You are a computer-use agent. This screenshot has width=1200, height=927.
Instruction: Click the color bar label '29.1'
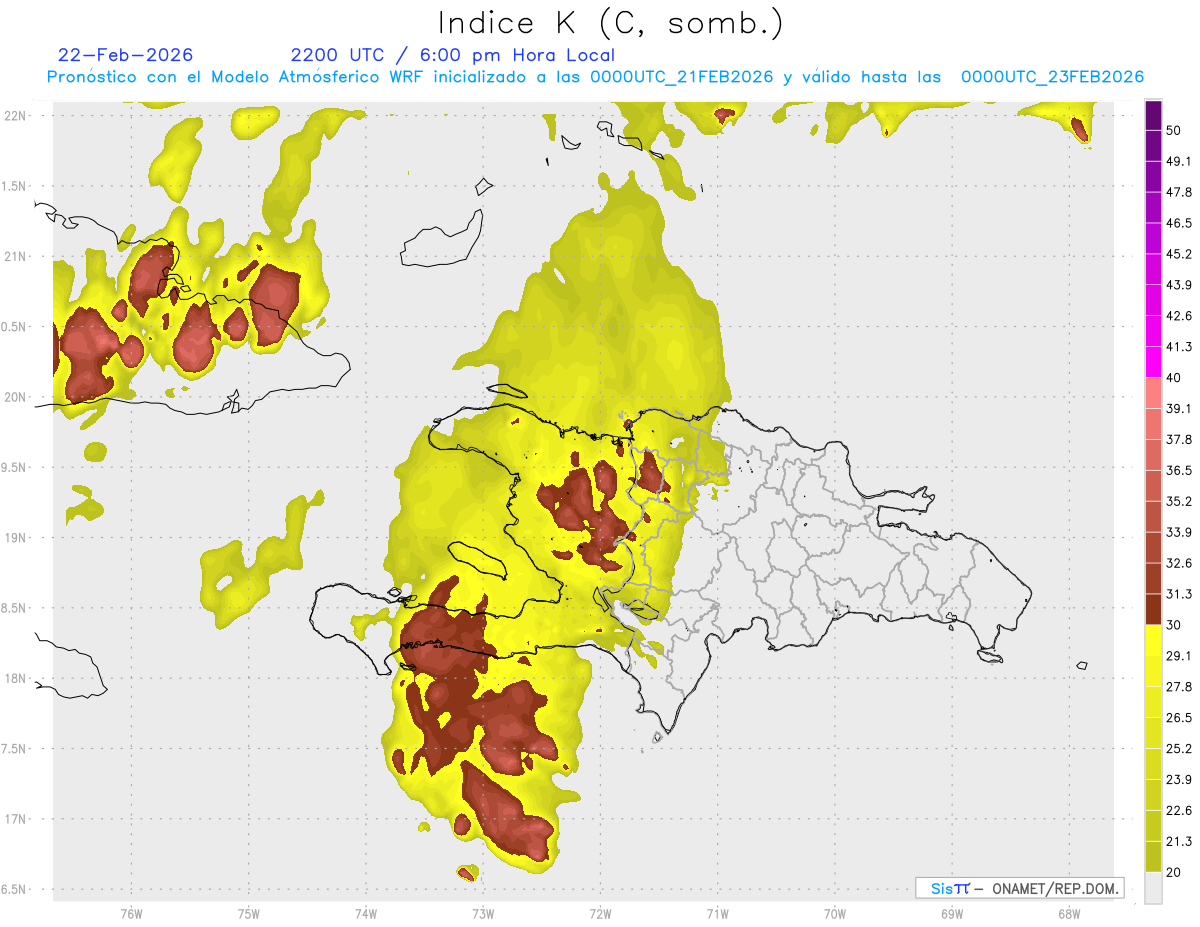[1180, 655]
